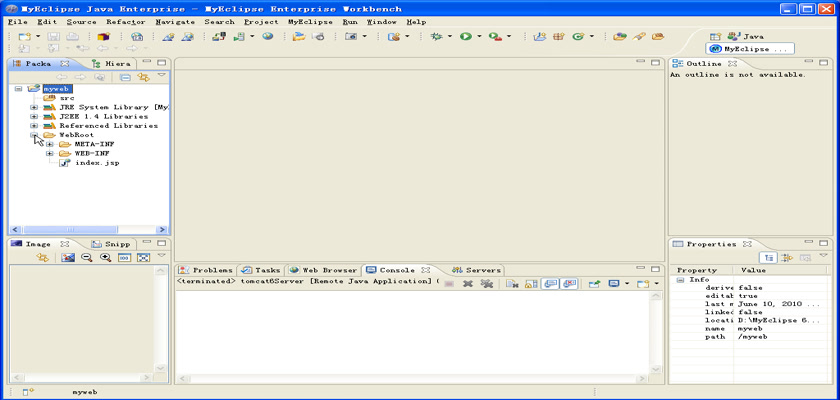Image resolution: width=840 pixels, height=400 pixels.
Task: Select the MyEclipse perspective button
Action: click(750, 49)
